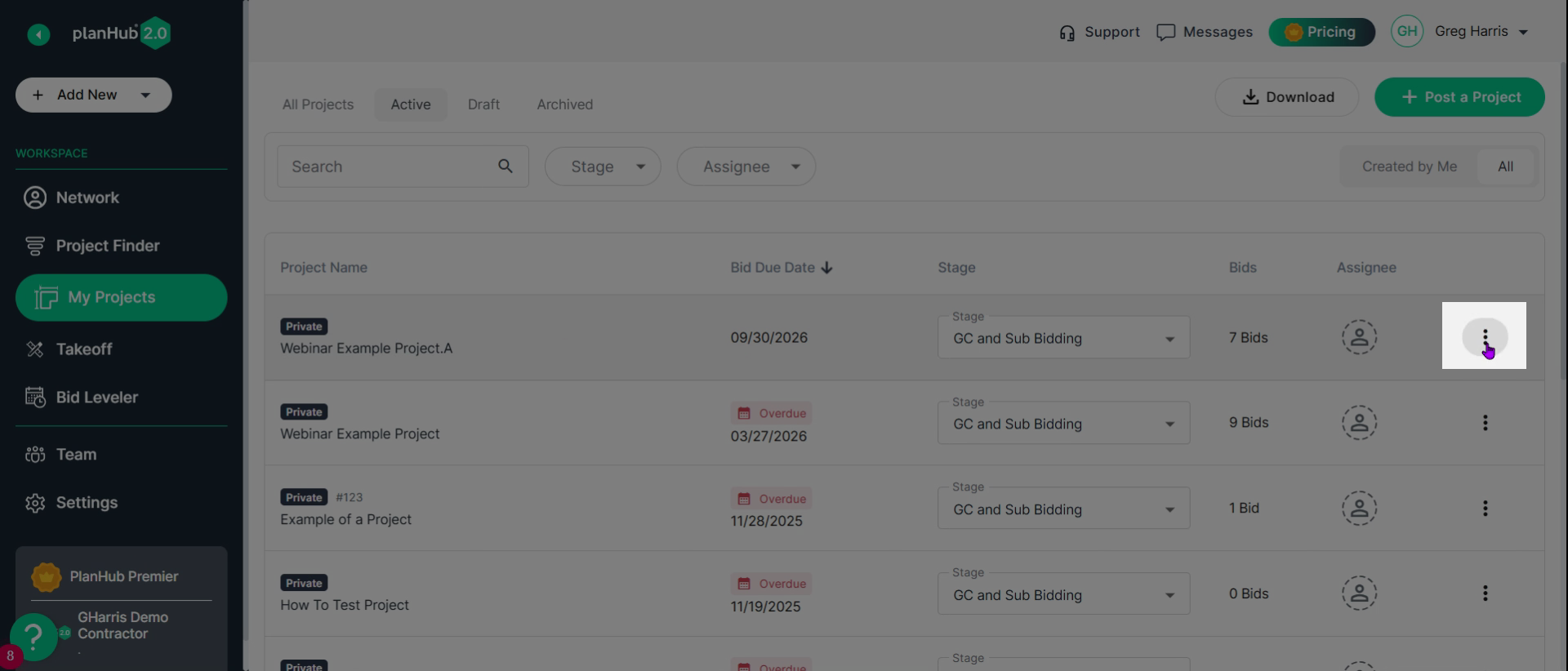This screenshot has height=671, width=1568.
Task: Expand the Add New dropdown
Action: [x=145, y=95]
